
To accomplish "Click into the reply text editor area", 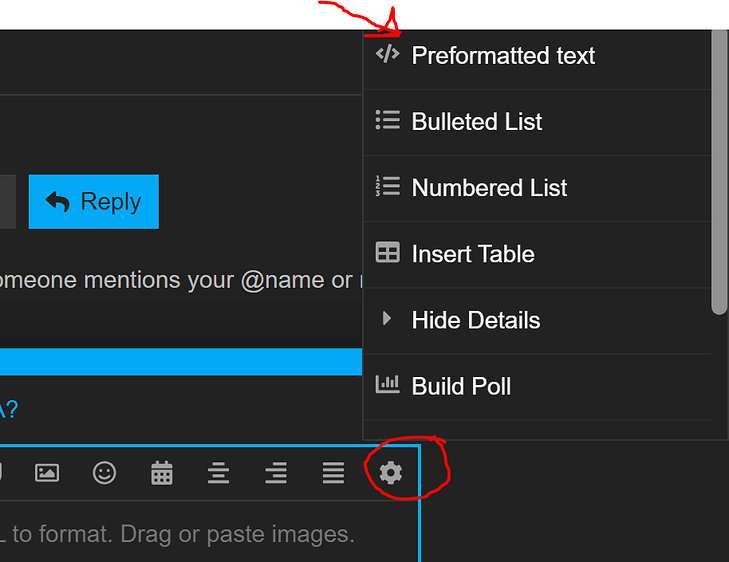I will [209, 532].
